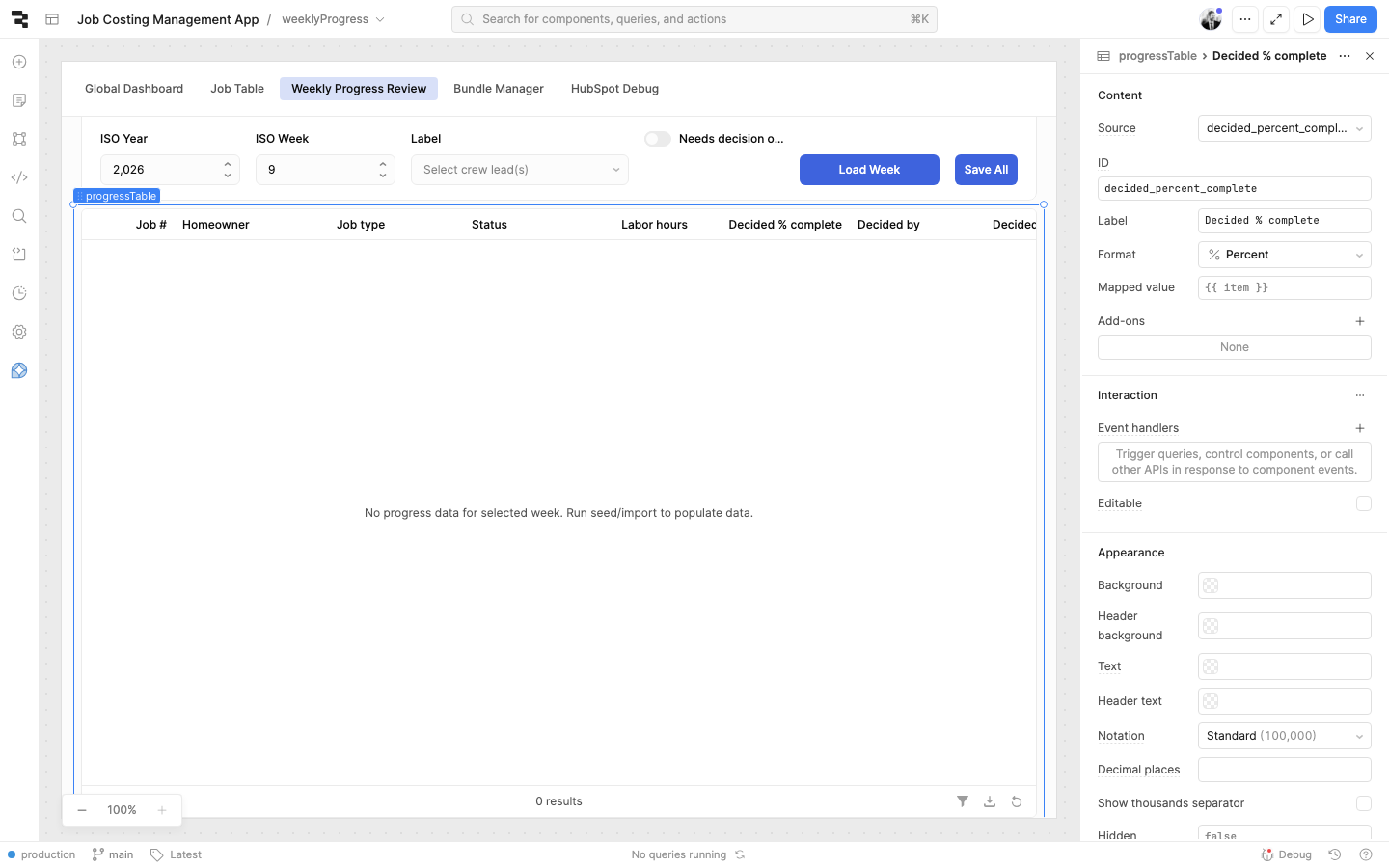The image size is (1389, 868).
Task: Click the table filter icon
Action: pos(962,801)
